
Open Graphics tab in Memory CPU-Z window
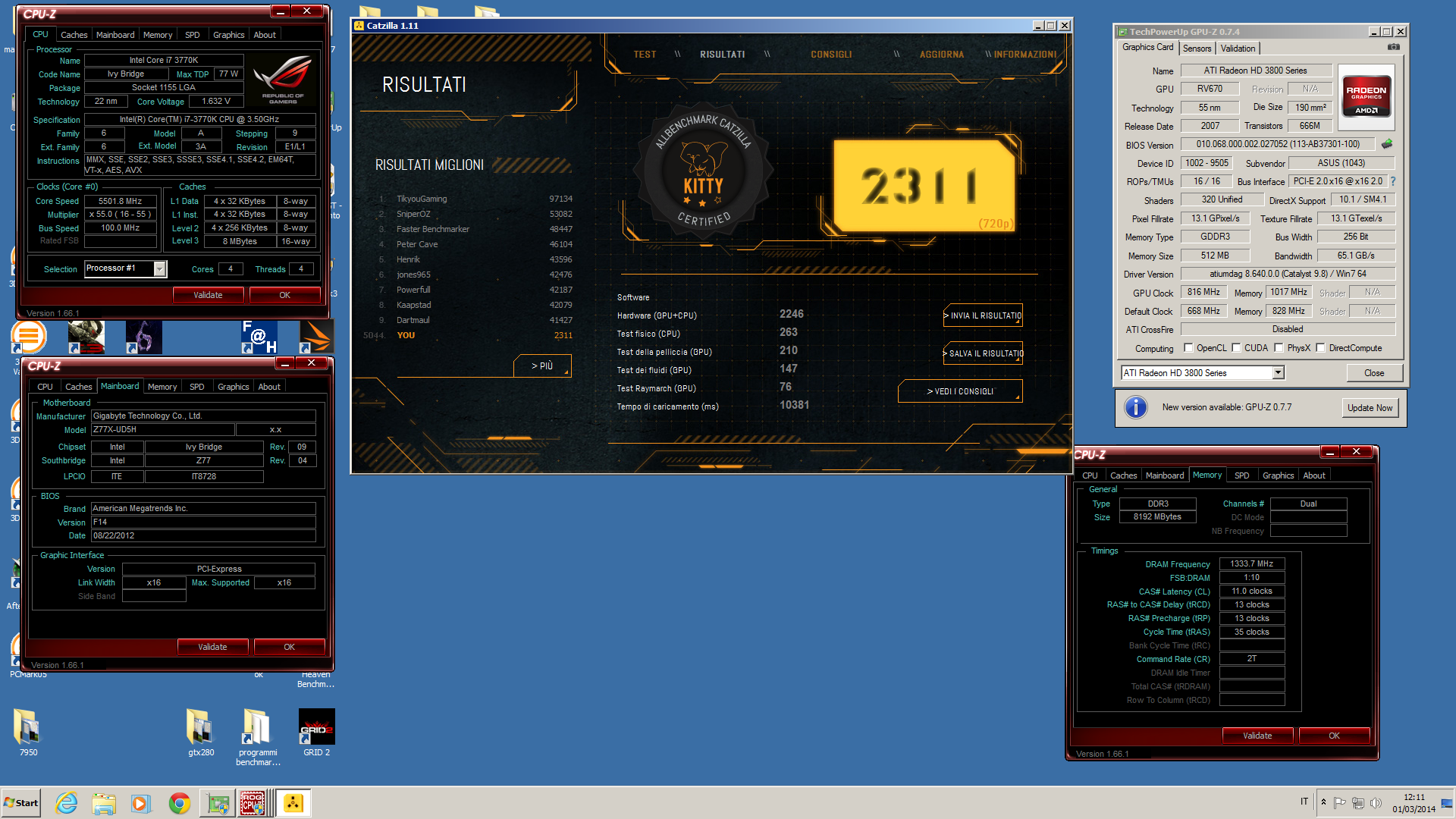[1278, 475]
